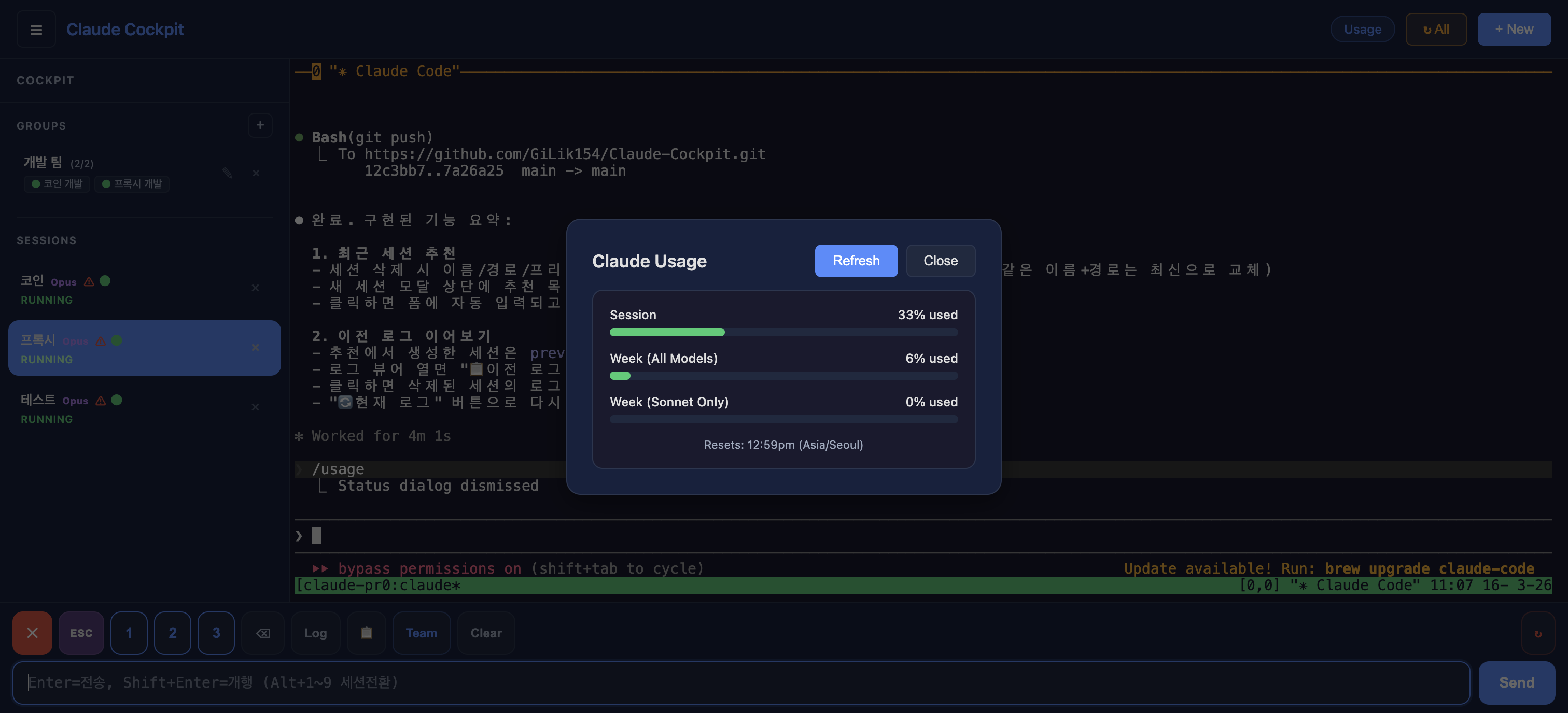The height and width of the screenshot is (713, 1568).
Task: Click the All refresh button in the header
Action: tap(1436, 29)
